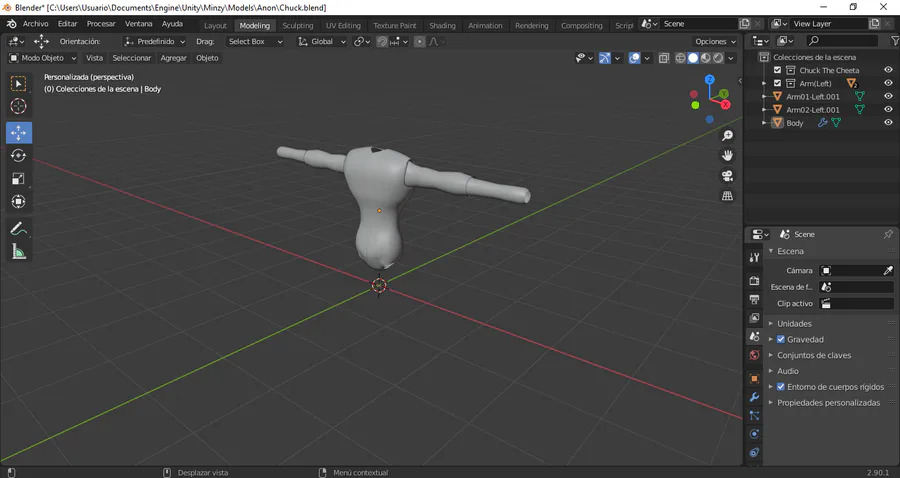Select the Scale tool
The width and height of the screenshot is (900, 478).
tap(18, 178)
